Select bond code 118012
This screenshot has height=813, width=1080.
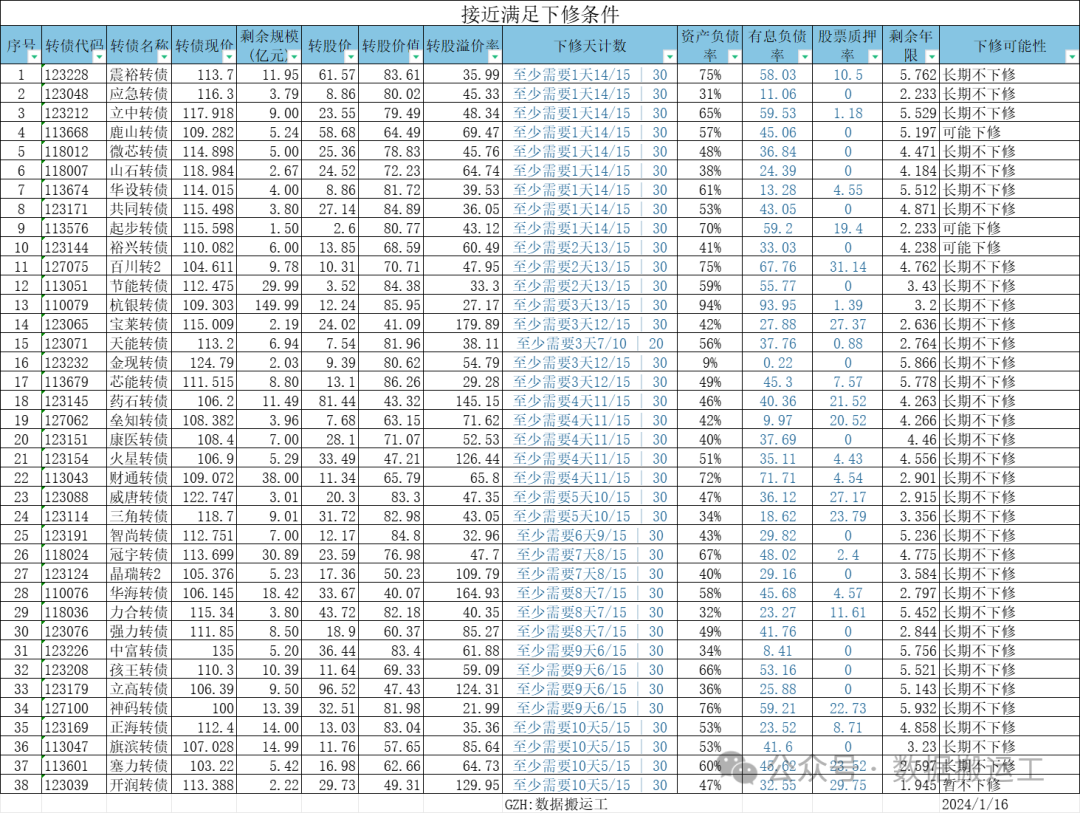[x=74, y=152]
